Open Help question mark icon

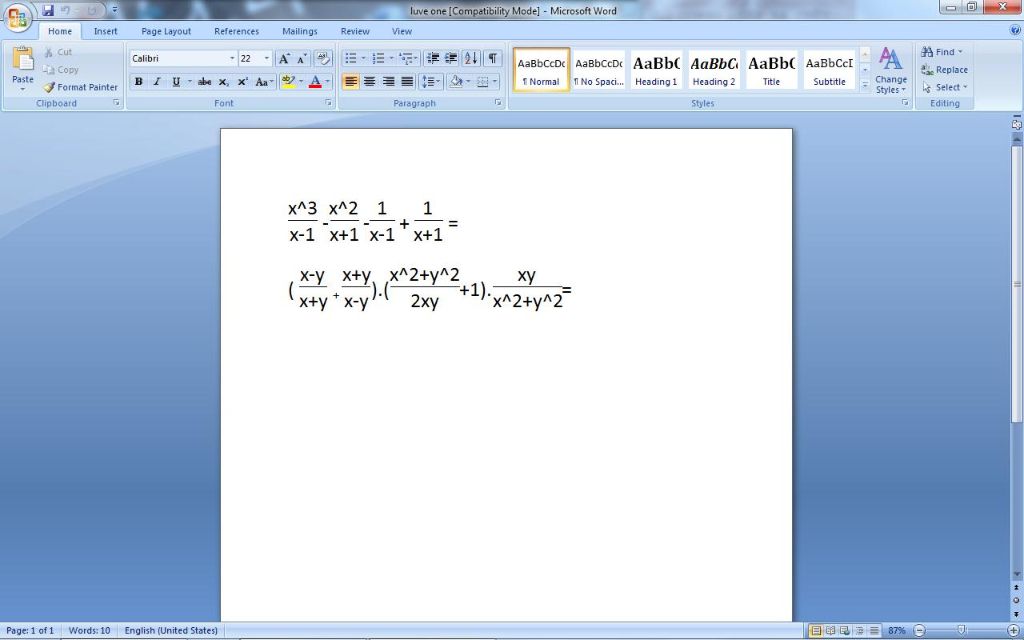coord(1015,30)
